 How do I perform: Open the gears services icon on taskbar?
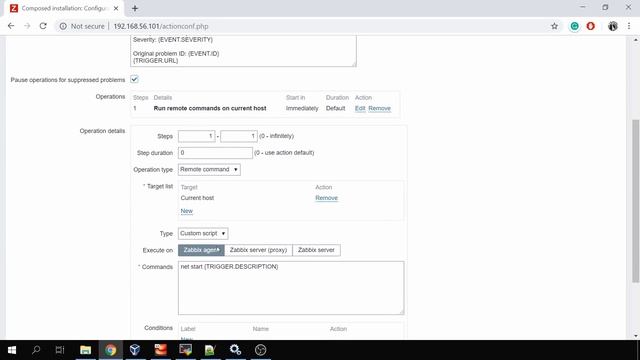[236, 350]
